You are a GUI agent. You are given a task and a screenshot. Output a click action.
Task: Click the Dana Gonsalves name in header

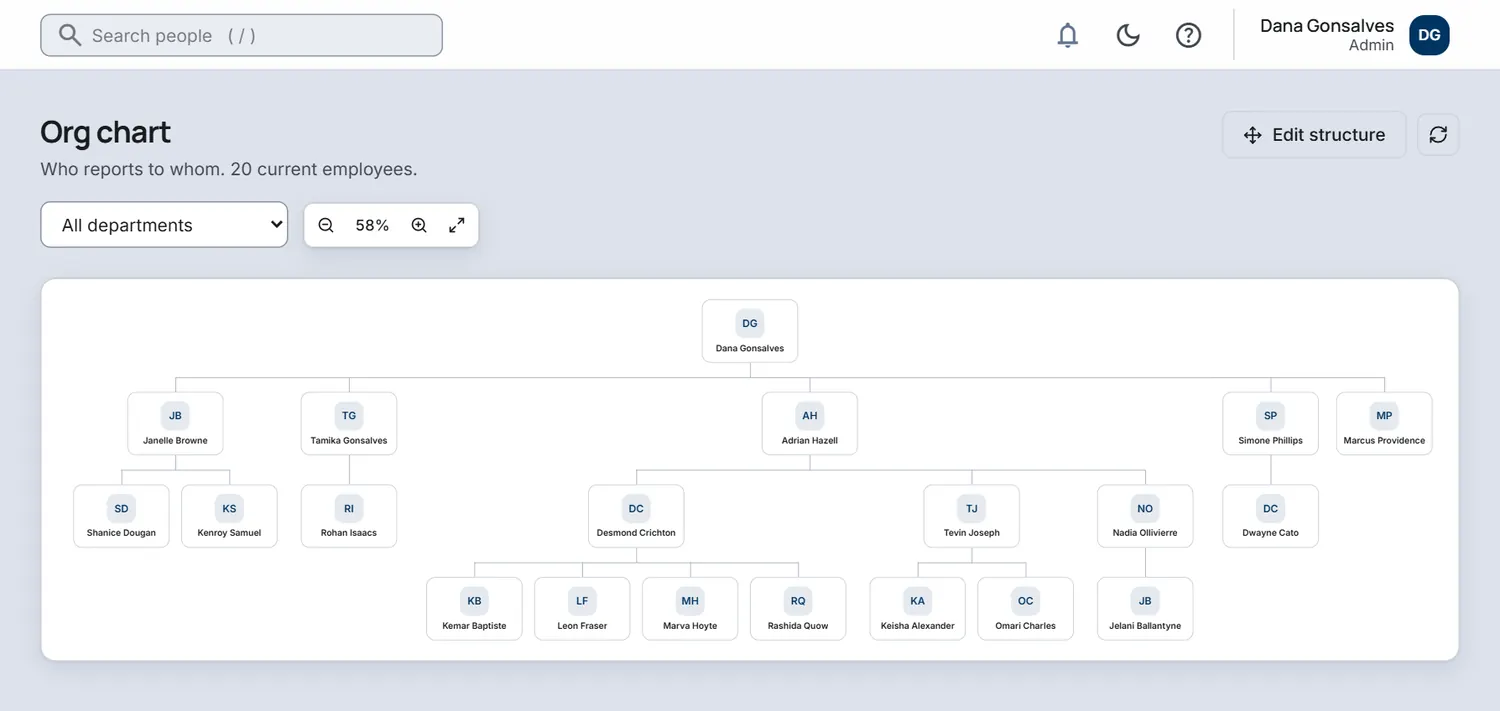coord(1327,26)
